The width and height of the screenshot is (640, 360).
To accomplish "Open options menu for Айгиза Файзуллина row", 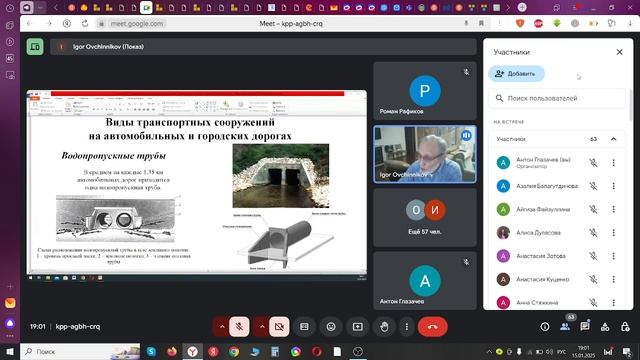I will [x=613, y=209].
